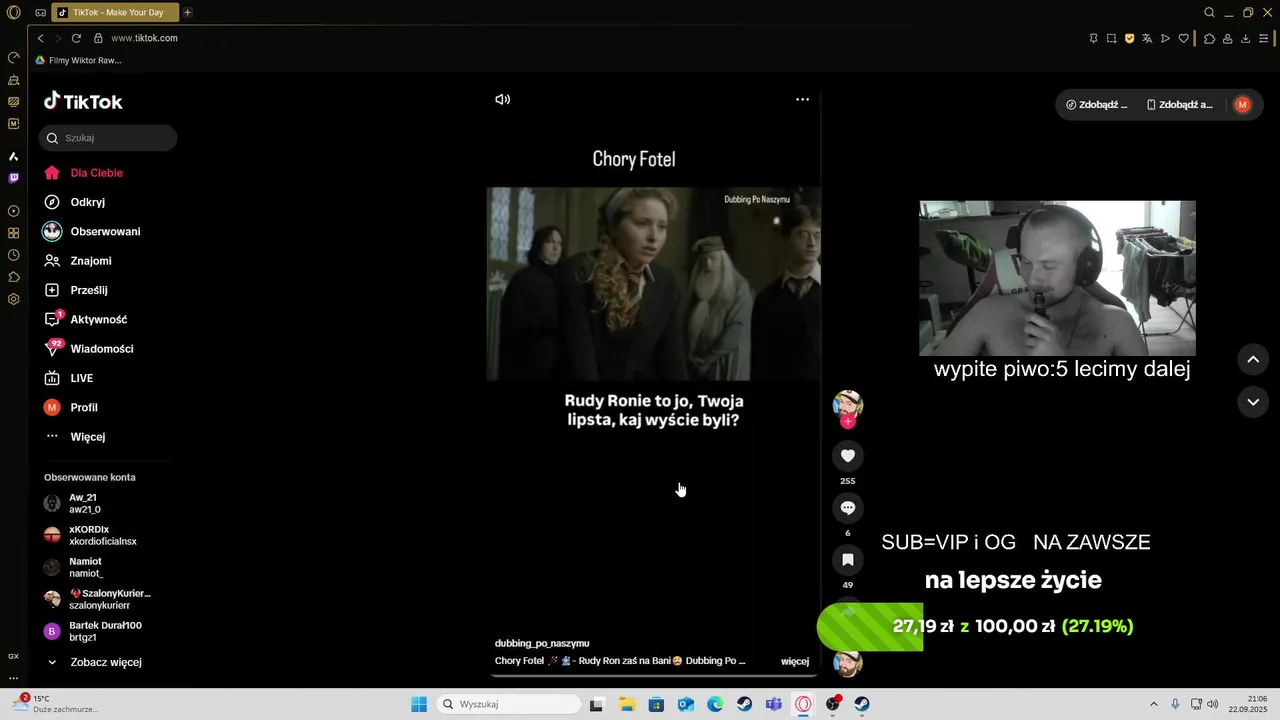Open LIVE section
This screenshot has width=1280, height=720.
point(69,378)
